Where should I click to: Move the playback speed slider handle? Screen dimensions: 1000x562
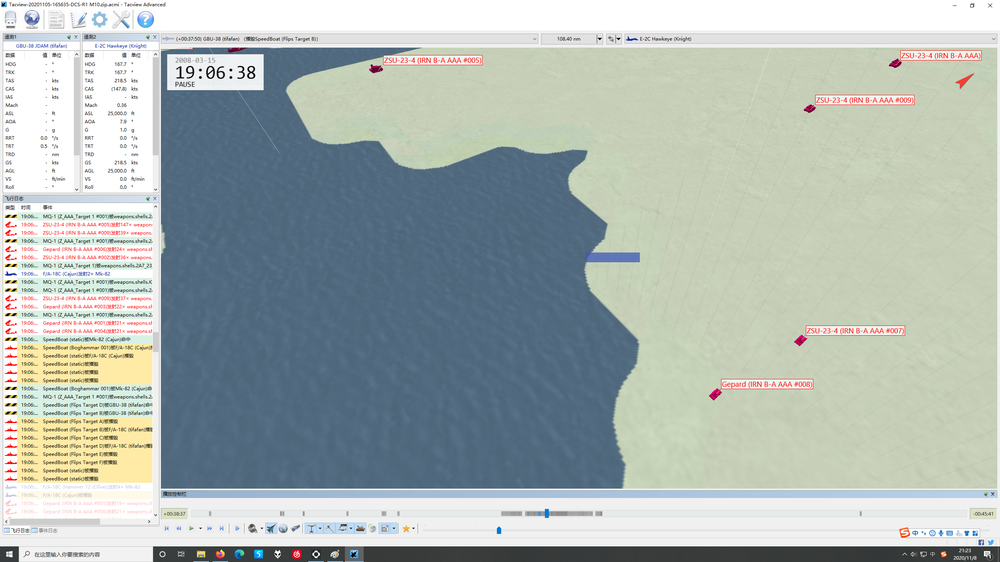tap(499, 529)
